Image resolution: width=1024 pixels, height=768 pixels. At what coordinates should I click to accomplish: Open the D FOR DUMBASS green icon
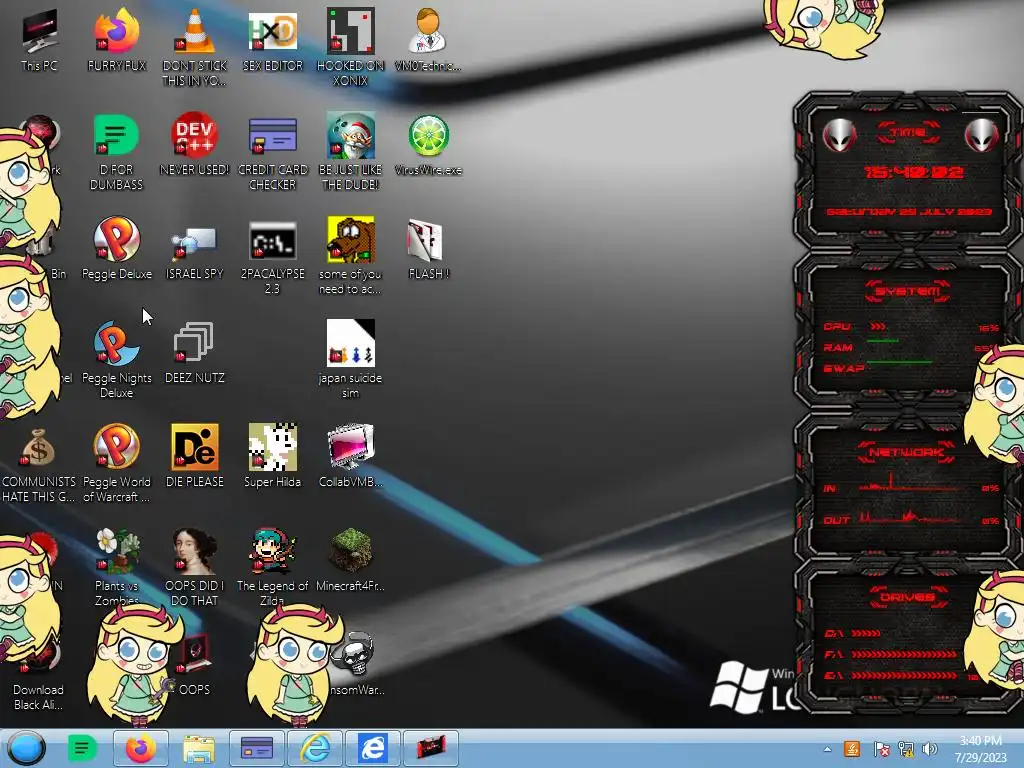[x=116, y=152]
